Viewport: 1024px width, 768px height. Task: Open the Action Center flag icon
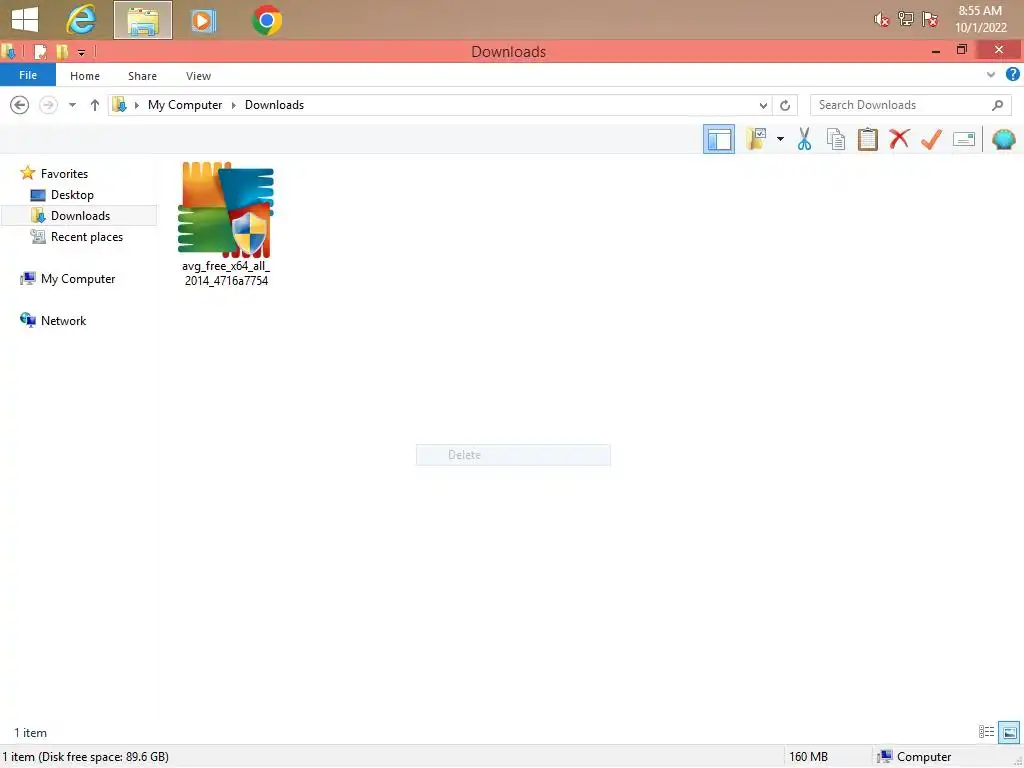coord(930,20)
